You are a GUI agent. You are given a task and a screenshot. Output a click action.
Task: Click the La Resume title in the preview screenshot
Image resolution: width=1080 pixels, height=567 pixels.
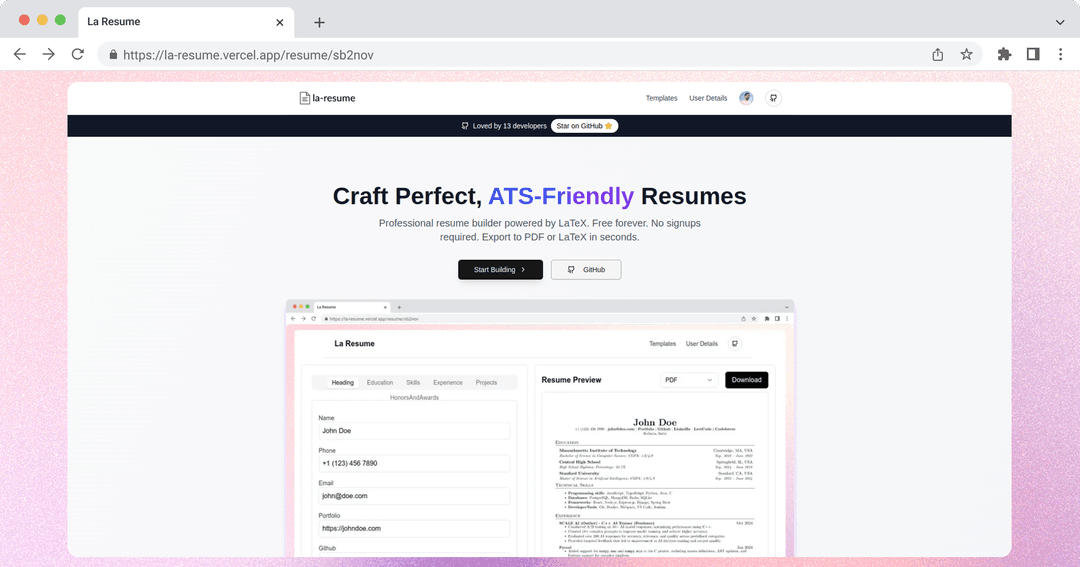pyautogui.click(x=354, y=344)
